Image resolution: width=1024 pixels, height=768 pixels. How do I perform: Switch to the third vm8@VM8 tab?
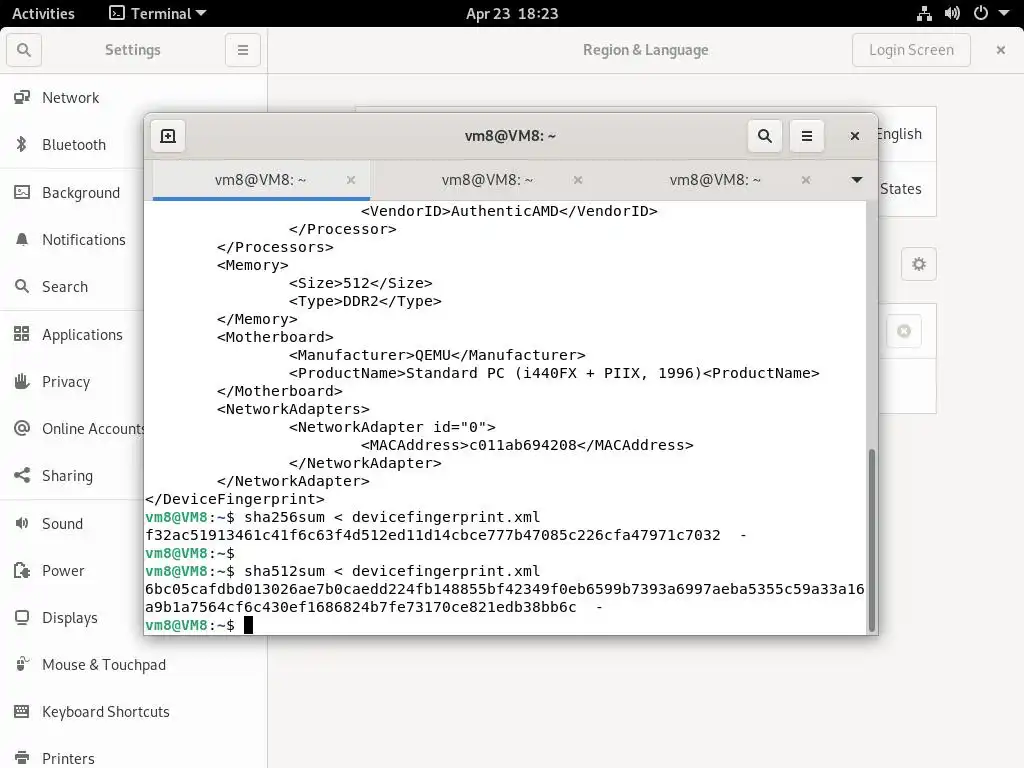[x=715, y=180]
